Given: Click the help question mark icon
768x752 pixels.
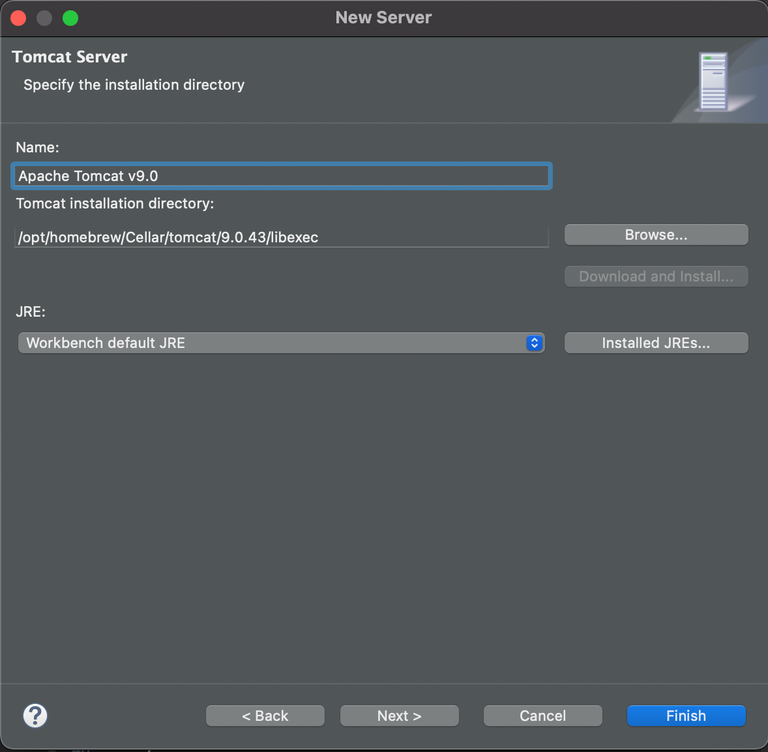Looking at the screenshot, I should (35, 716).
